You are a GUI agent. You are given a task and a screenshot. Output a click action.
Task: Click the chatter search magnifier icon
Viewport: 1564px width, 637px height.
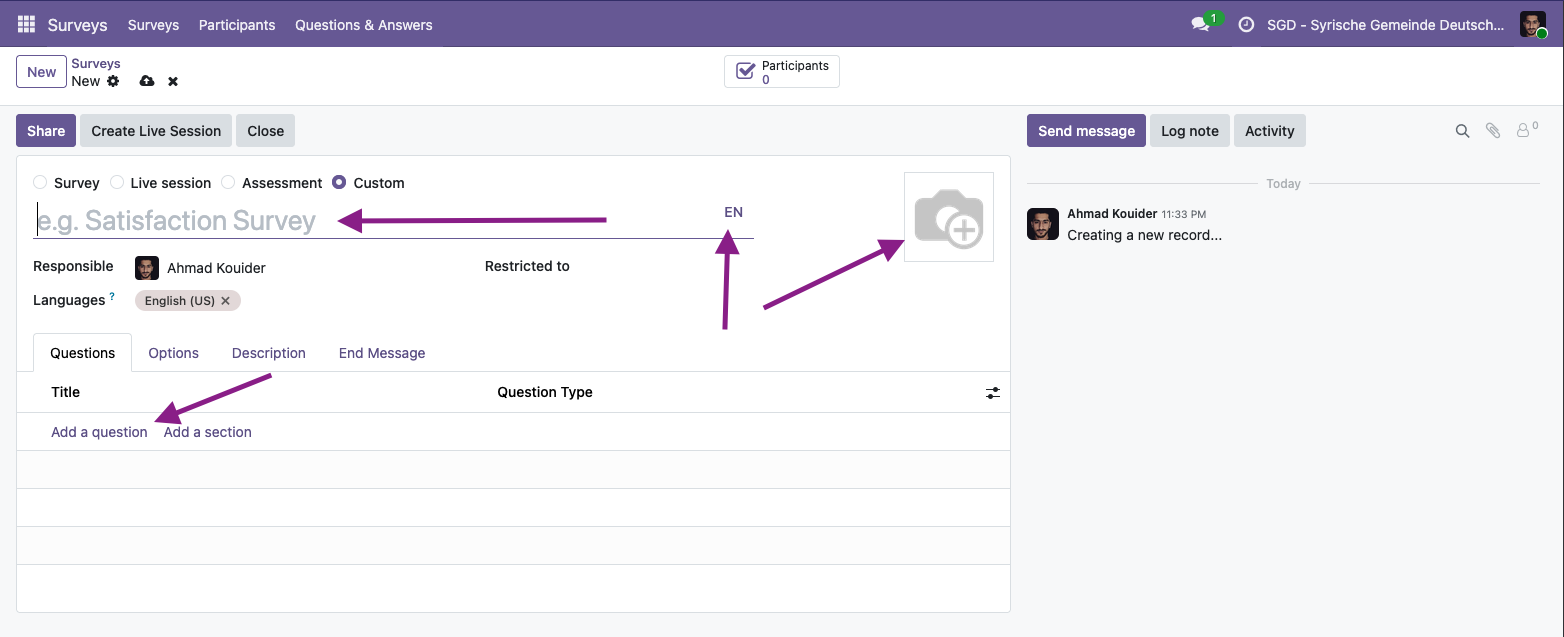(x=1462, y=131)
